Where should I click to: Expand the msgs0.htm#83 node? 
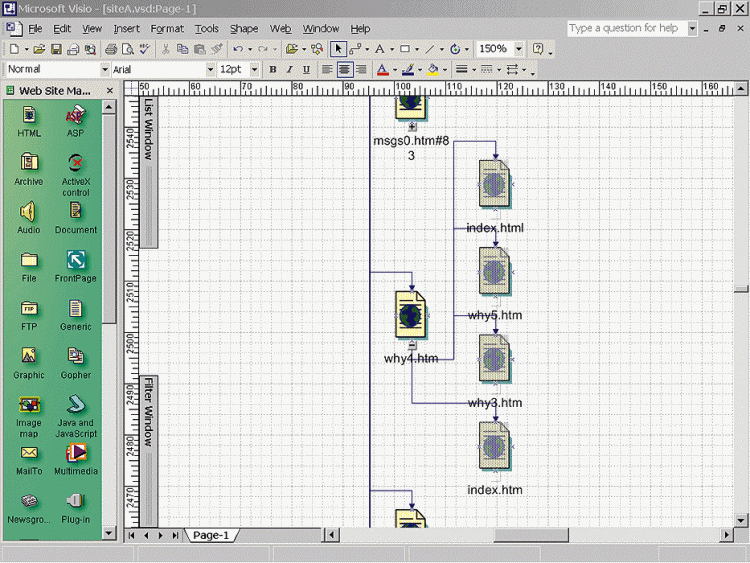(412, 127)
